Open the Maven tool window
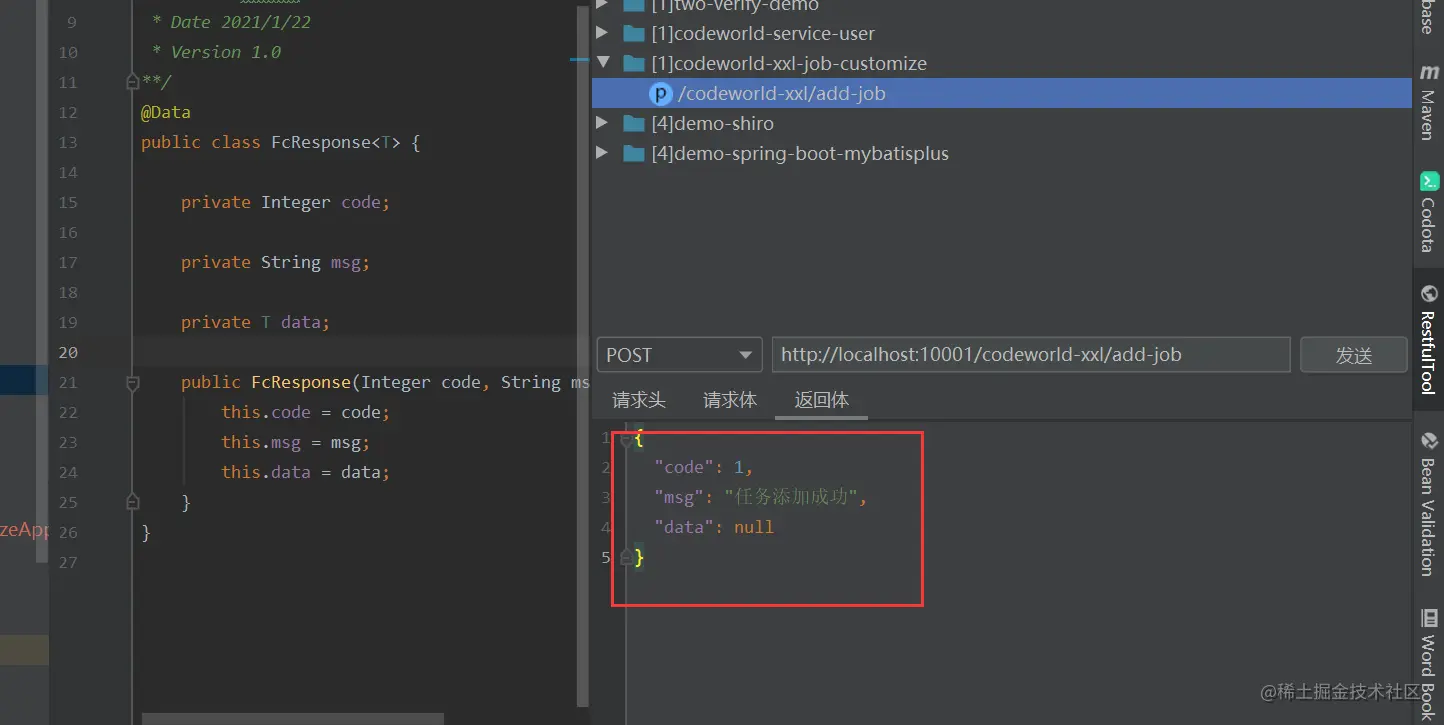 click(x=1428, y=100)
